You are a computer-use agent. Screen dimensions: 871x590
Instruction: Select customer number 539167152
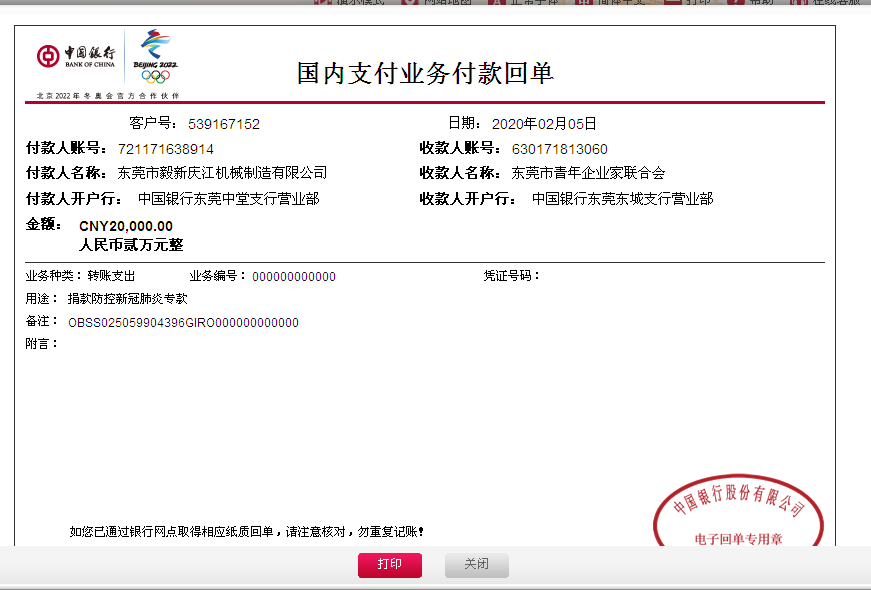coord(224,124)
